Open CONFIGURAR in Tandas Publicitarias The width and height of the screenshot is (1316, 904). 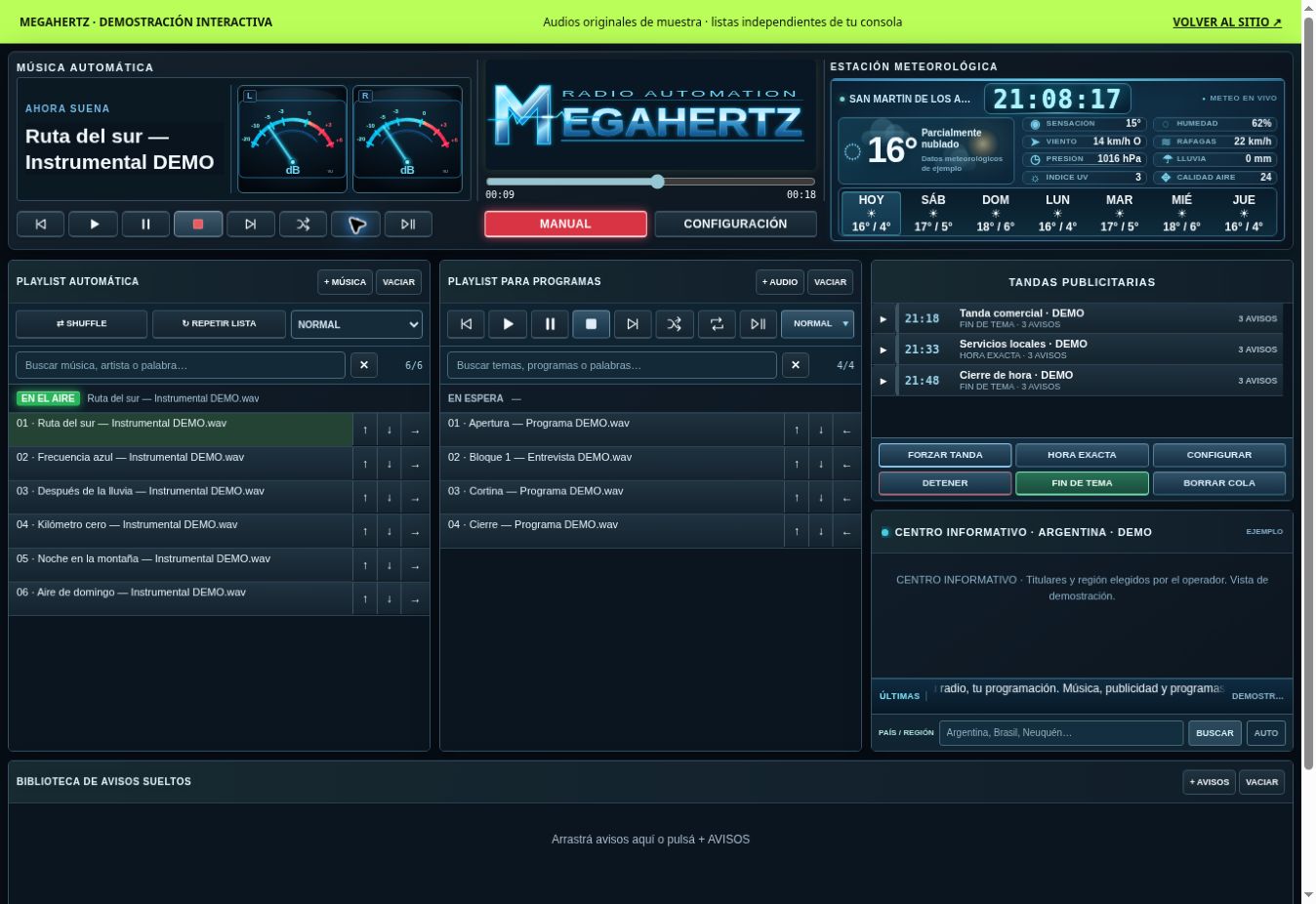[1219, 455]
